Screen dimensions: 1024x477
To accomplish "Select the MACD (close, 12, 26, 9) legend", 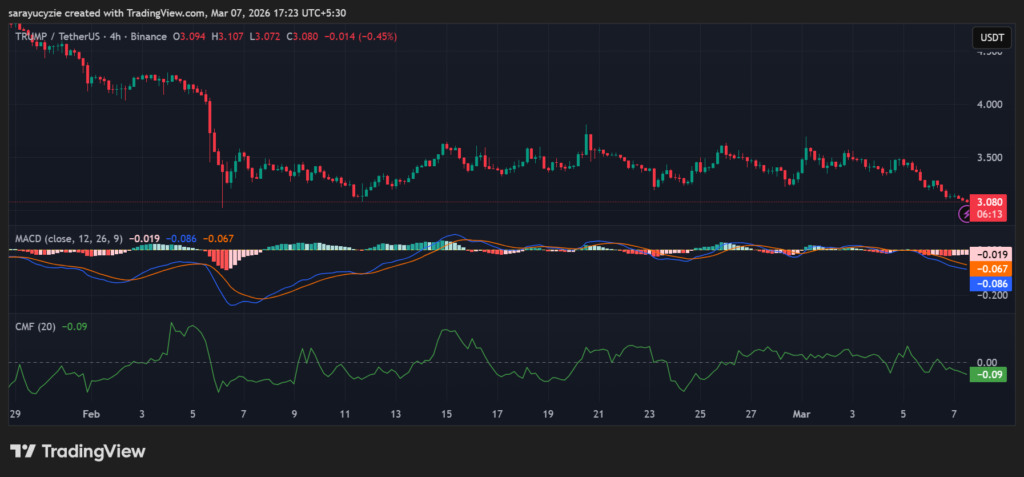I will click(68, 240).
